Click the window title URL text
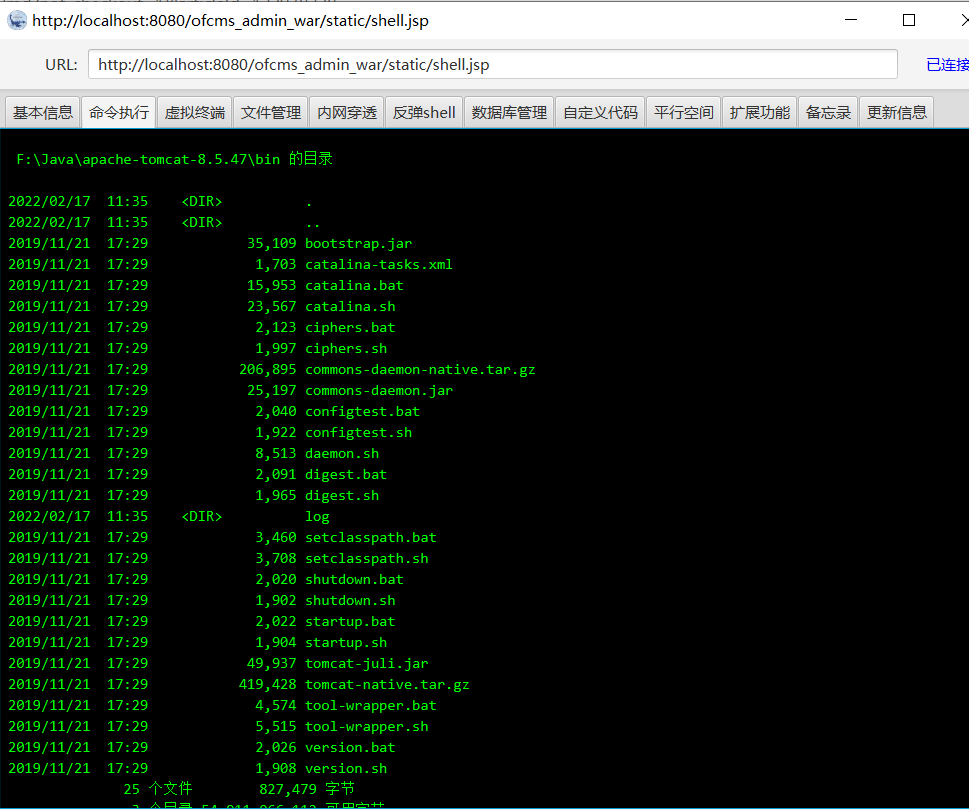Viewport: 969px width, 810px height. [x=230, y=21]
